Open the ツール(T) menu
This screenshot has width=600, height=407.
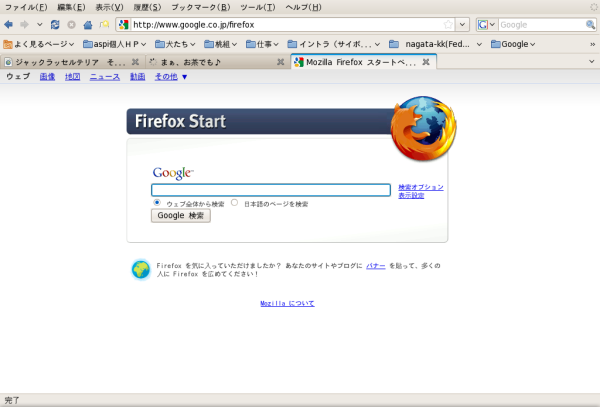tap(258, 7)
